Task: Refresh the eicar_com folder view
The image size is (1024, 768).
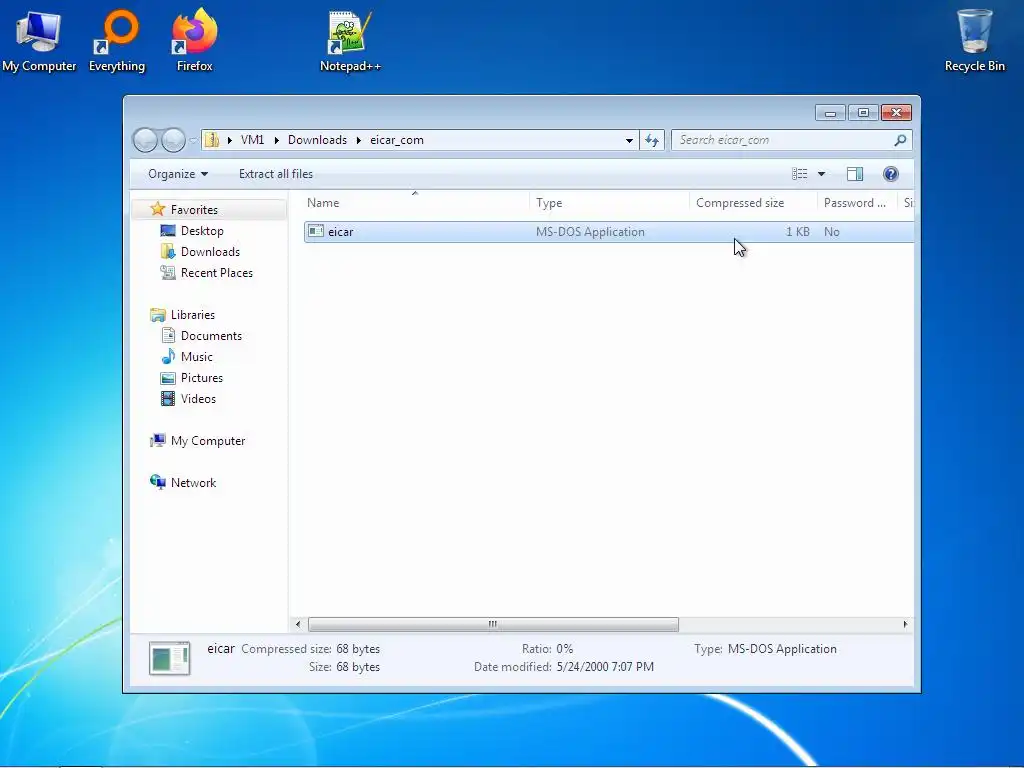Action: coord(652,140)
